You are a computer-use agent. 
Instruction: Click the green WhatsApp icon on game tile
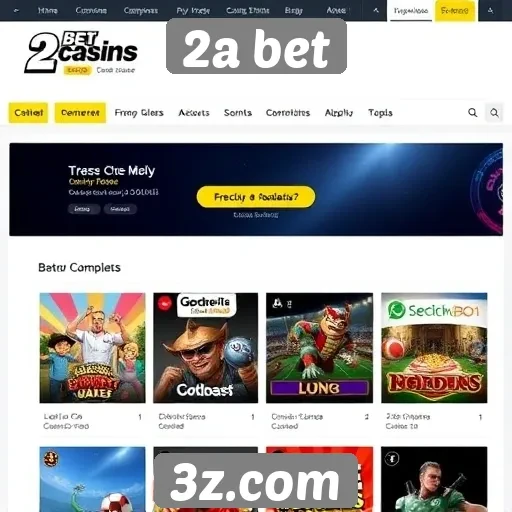point(396,310)
